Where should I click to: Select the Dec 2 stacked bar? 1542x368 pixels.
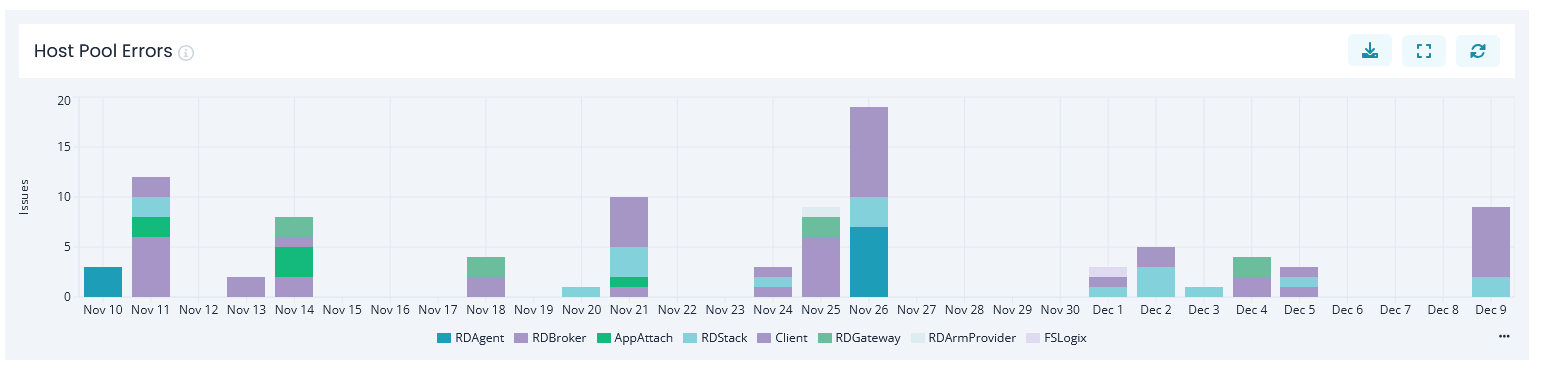pyautogui.click(x=1156, y=272)
